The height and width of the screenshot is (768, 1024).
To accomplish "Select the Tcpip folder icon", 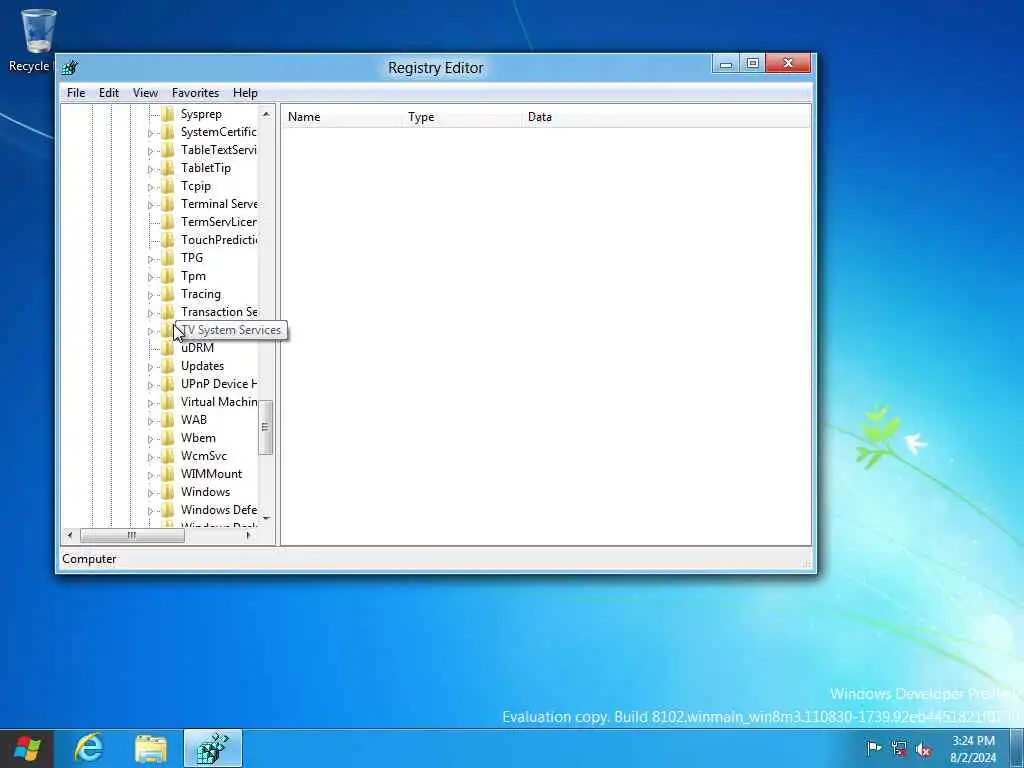I will click(x=168, y=186).
